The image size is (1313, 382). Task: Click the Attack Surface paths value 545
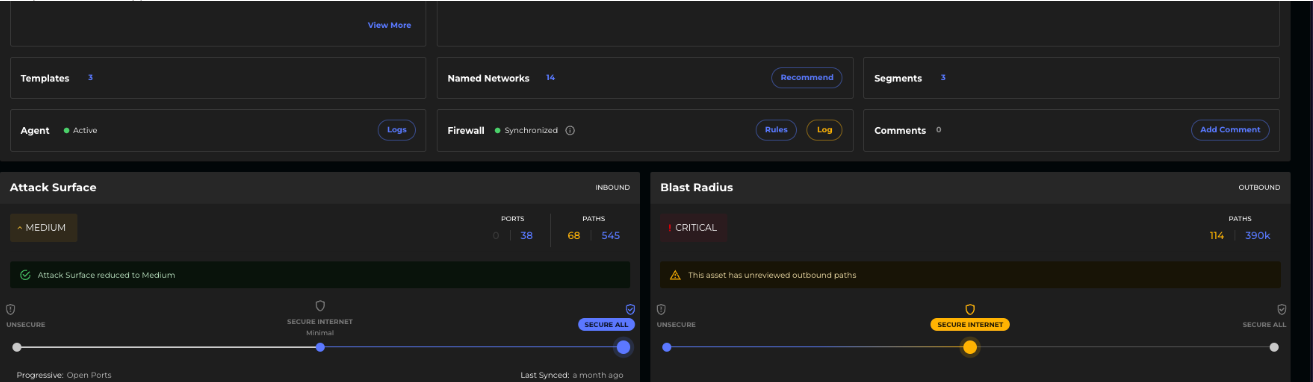tap(611, 236)
